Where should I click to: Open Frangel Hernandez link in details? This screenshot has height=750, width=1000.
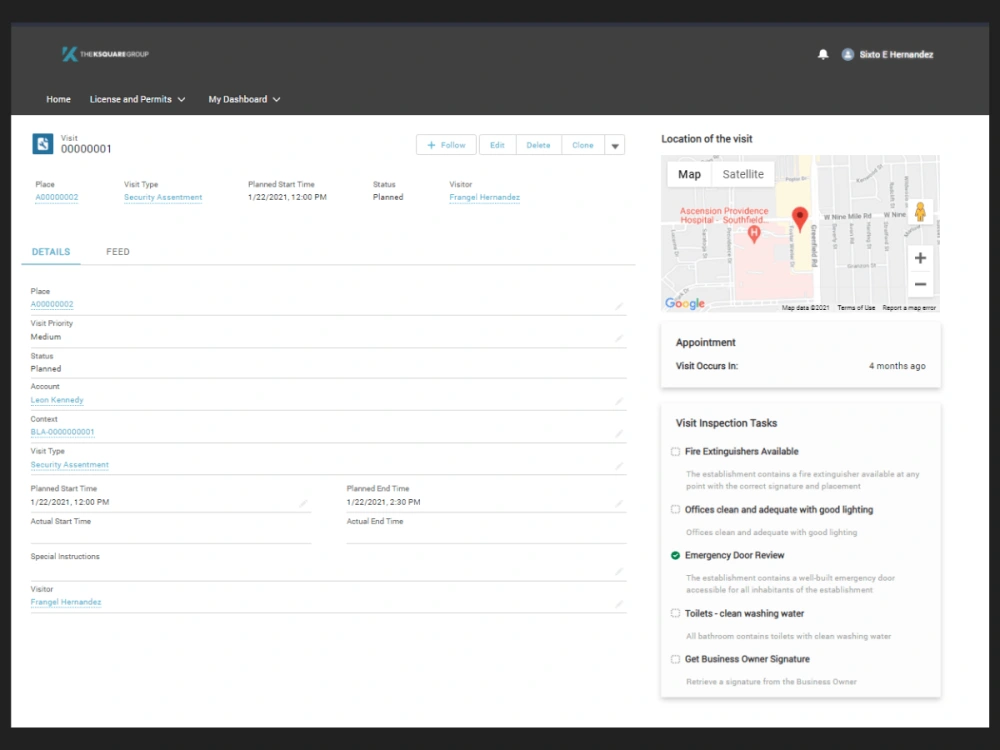(66, 602)
